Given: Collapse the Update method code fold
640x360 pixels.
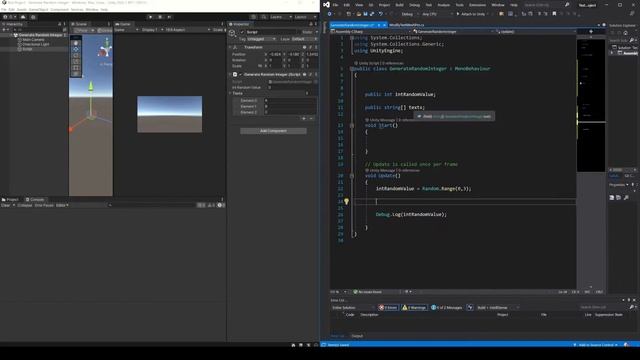Looking at the screenshot, I should 352,176.
